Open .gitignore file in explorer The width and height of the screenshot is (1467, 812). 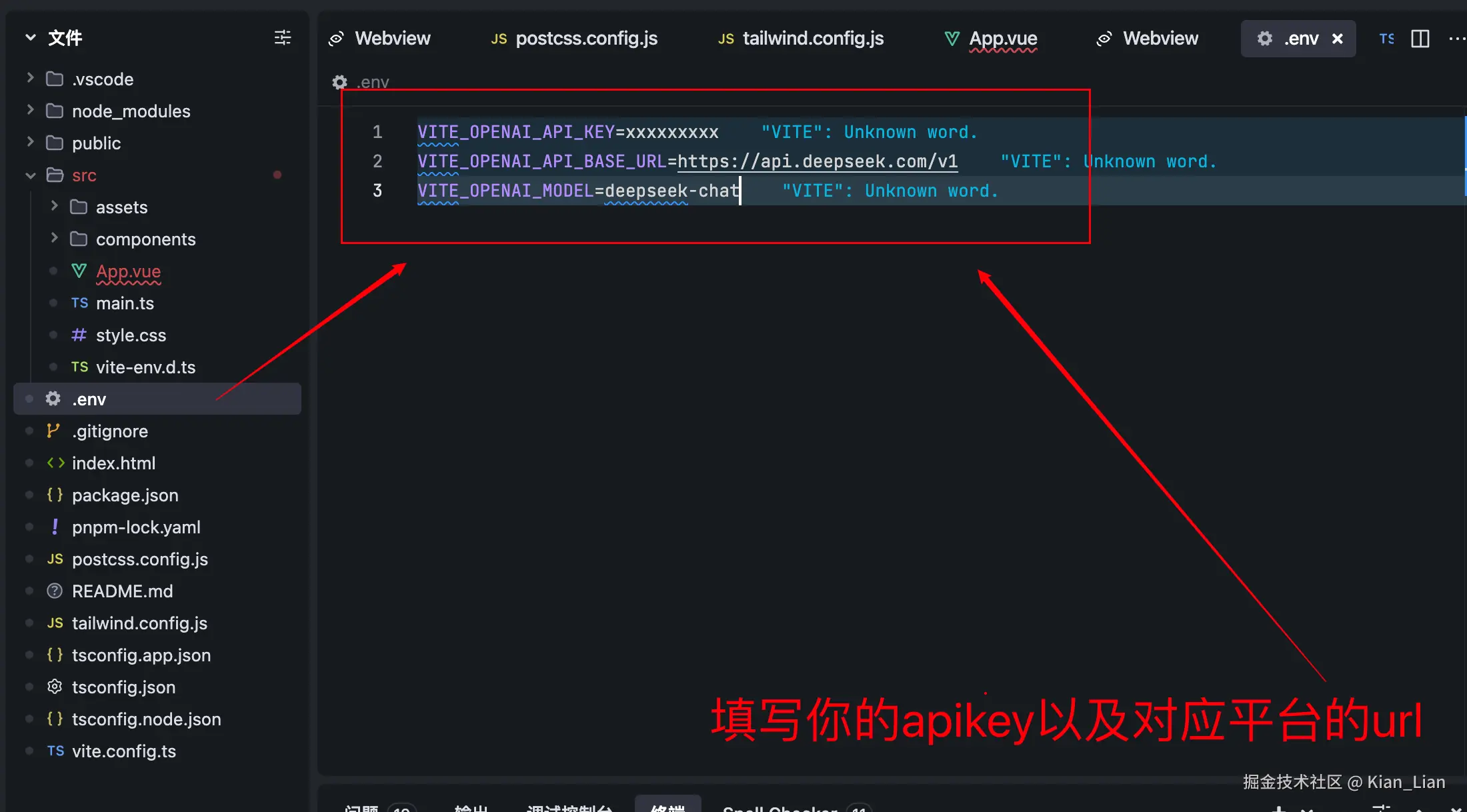(110, 431)
